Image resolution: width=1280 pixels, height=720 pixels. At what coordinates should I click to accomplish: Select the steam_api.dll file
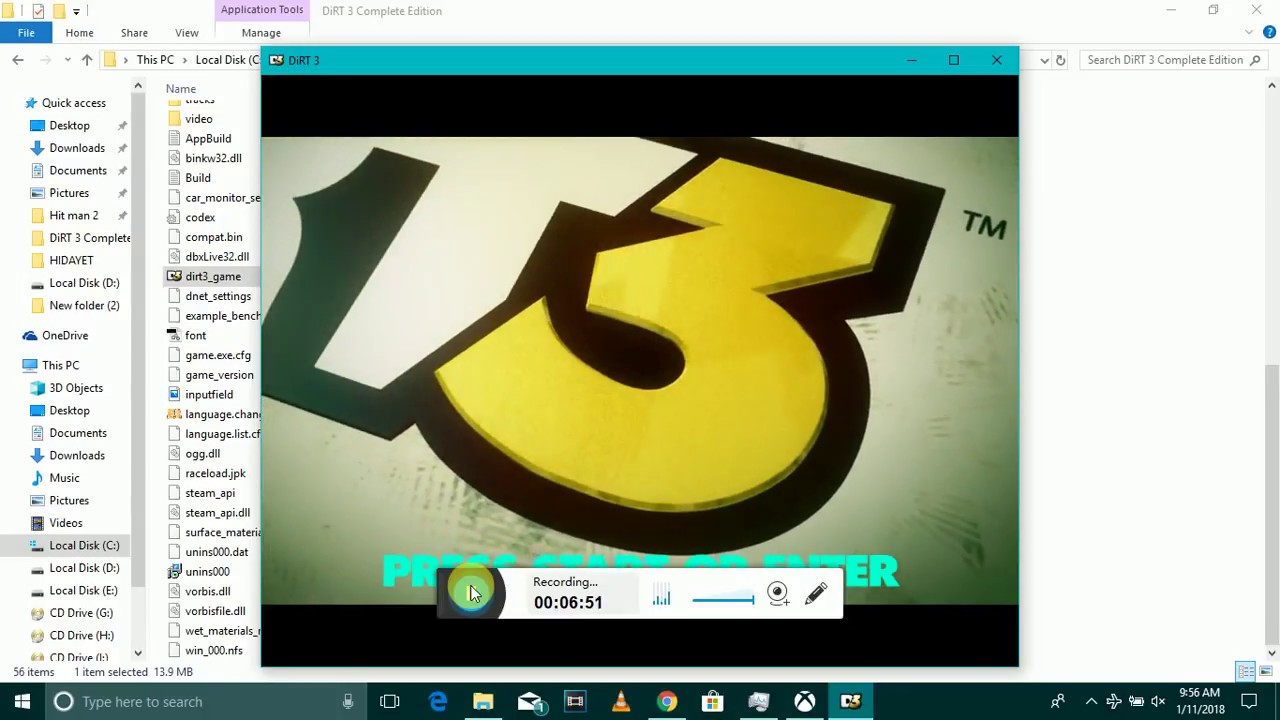click(217, 513)
